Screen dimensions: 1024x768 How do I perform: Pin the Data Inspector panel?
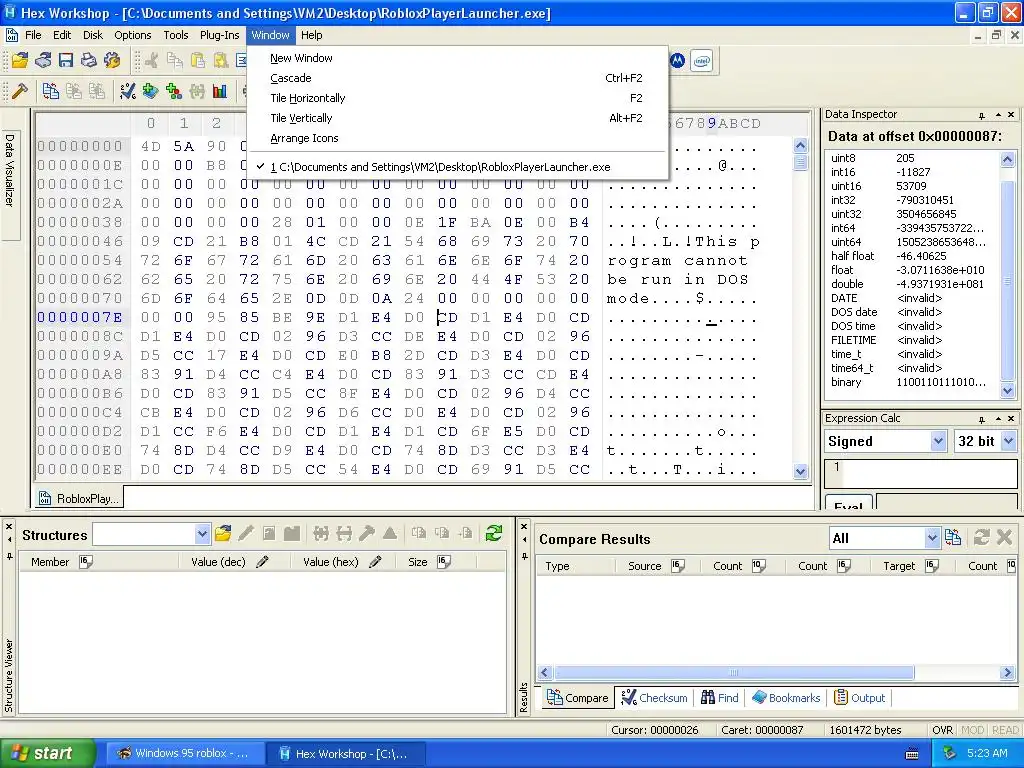pyautogui.click(x=982, y=115)
